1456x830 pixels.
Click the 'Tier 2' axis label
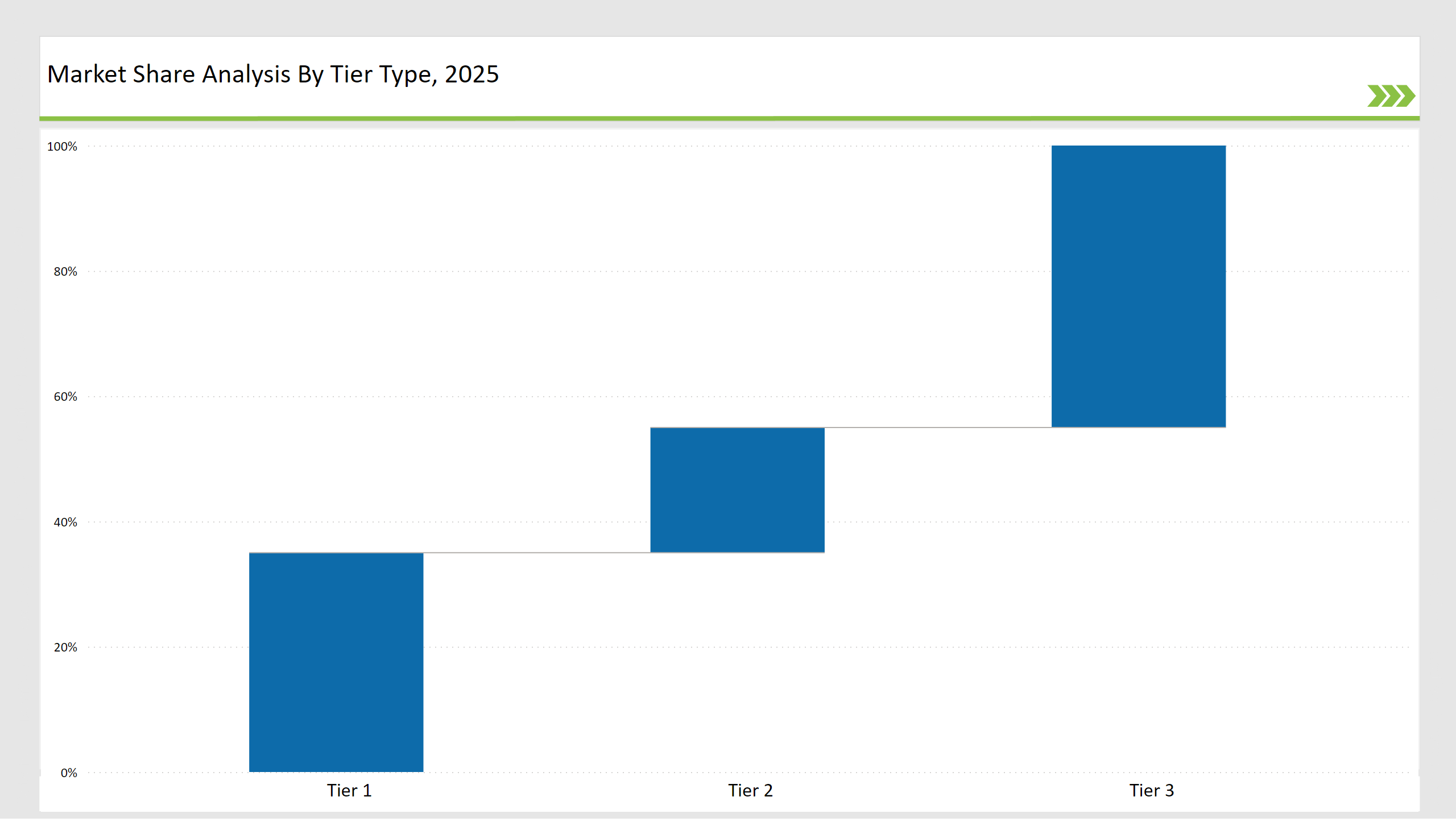coord(750,790)
